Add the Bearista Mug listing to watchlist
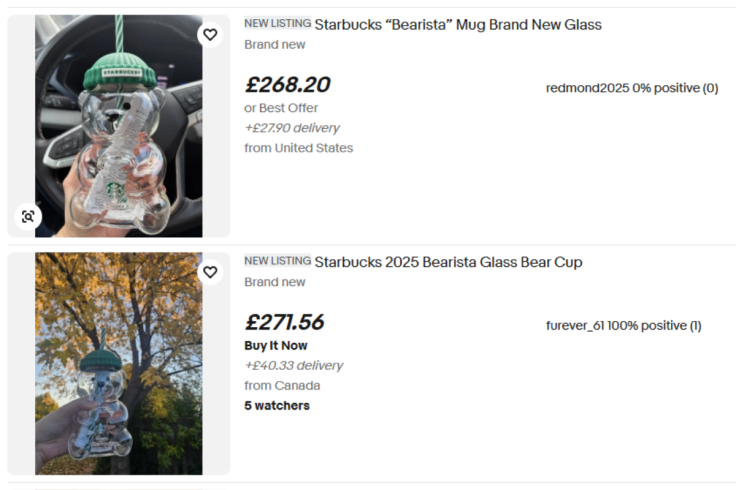Image resolution: width=736 pixels, height=490 pixels. click(x=210, y=35)
